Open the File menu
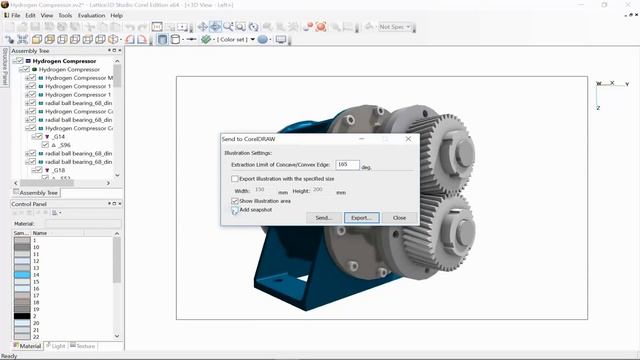640x360 pixels. coord(16,15)
